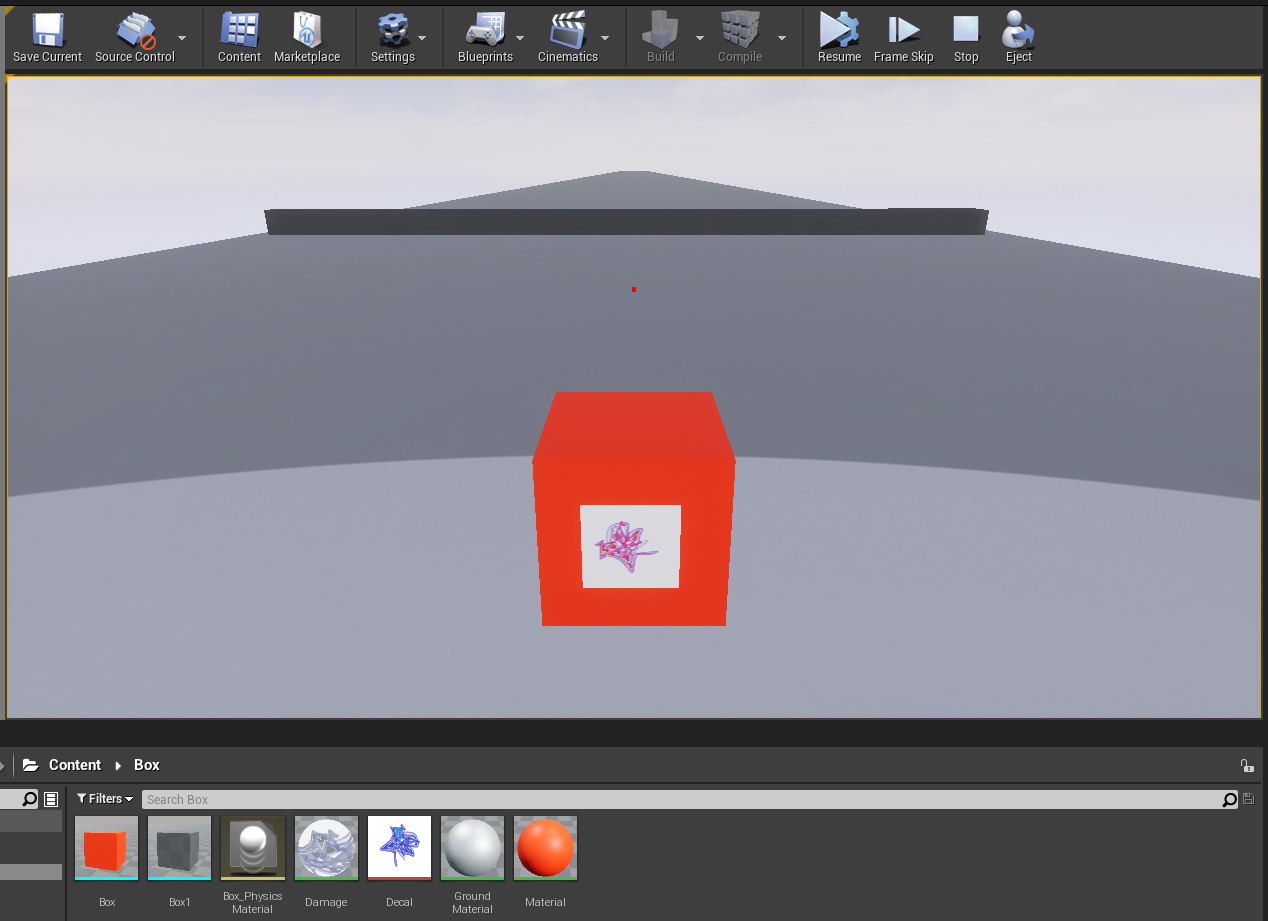This screenshot has width=1268, height=921.
Task: Click the save search icon beside search bar
Action: (1248, 799)
